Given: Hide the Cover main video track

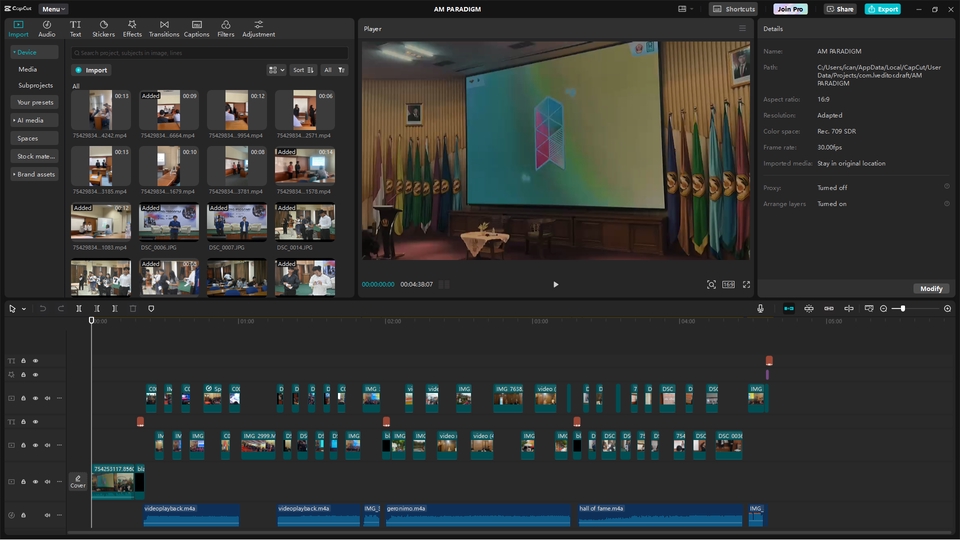Looking at the screenshot, I should 36,482.
